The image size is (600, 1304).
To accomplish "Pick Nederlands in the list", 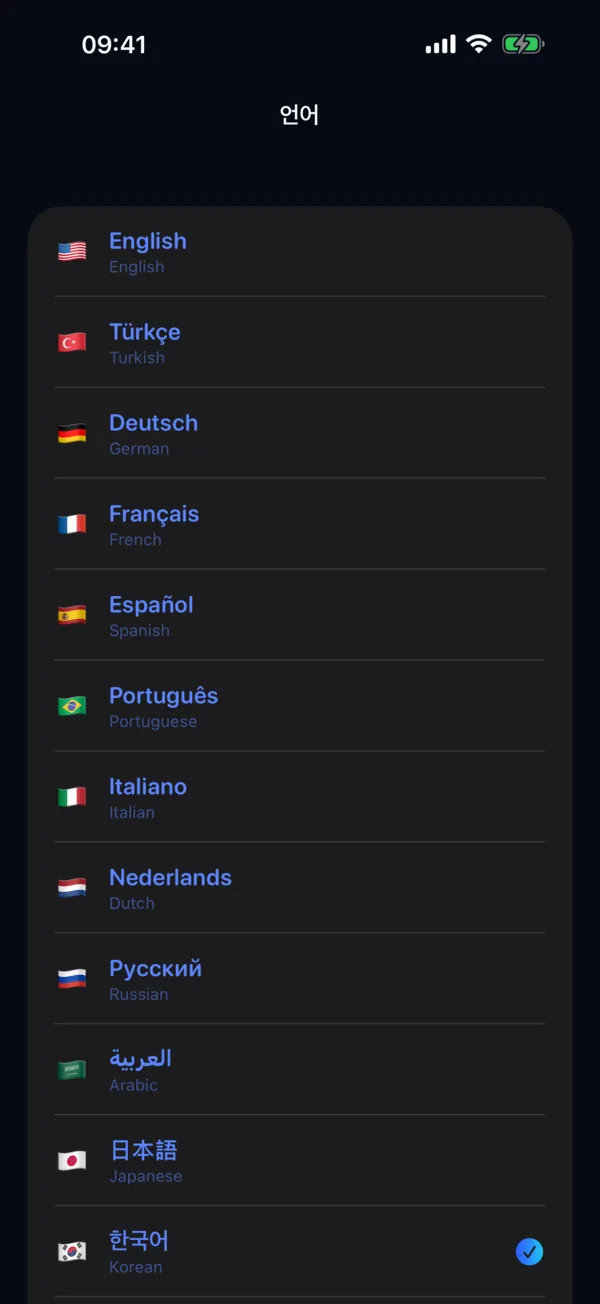I will tap(300, 888).
